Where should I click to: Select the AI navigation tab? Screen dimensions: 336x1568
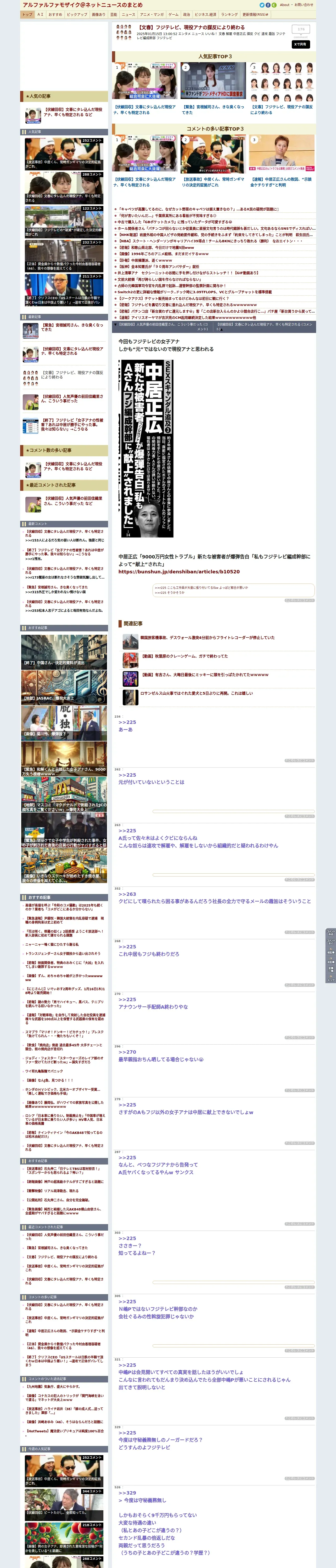click(40, 14)
